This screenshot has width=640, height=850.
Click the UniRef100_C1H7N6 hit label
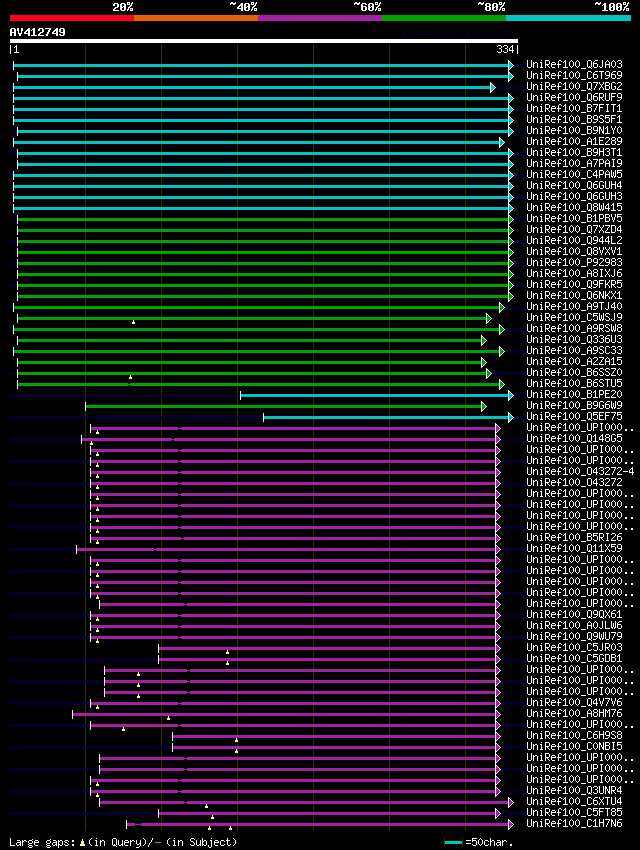coord(574,823)
